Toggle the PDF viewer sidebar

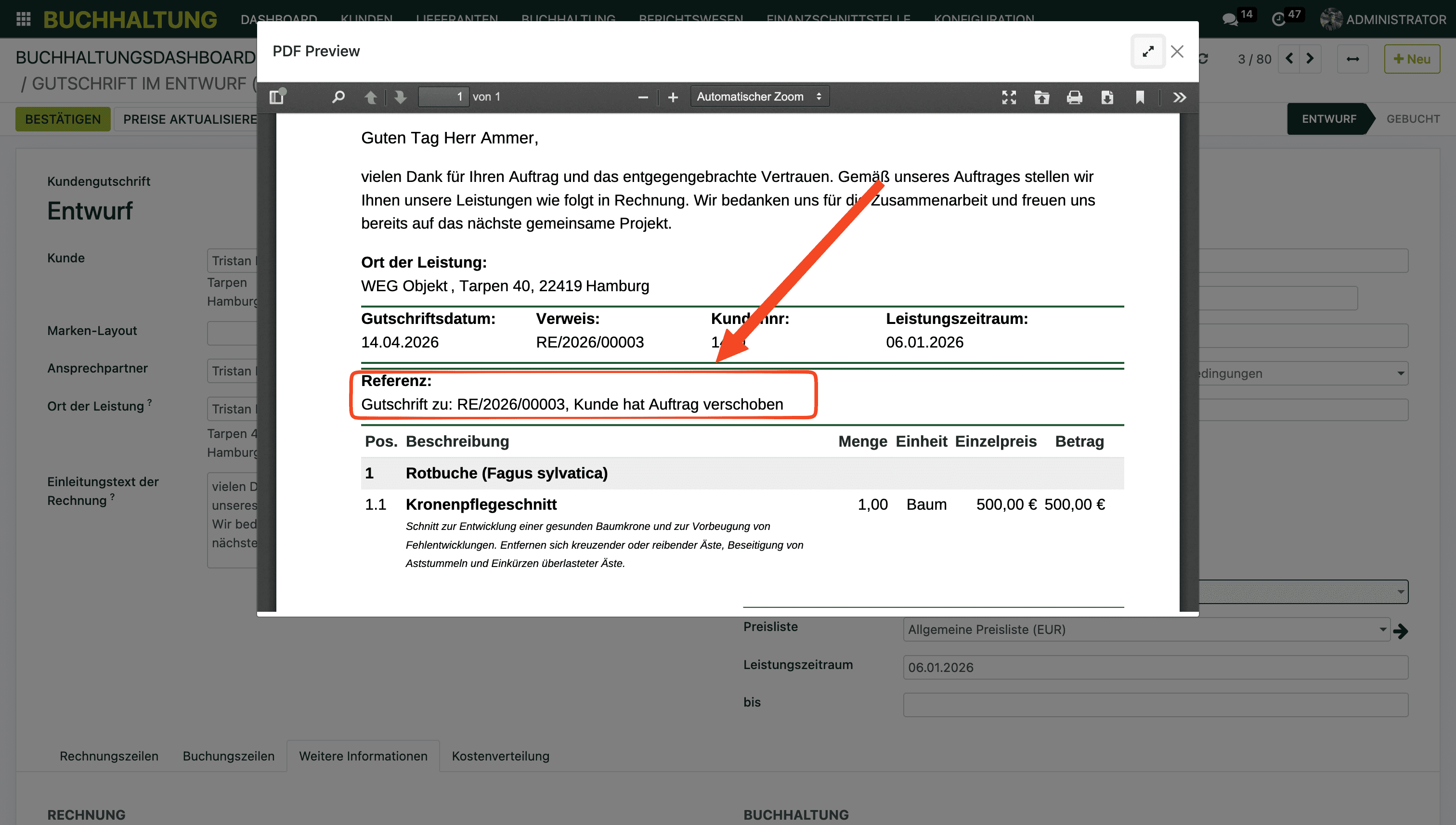coord(277,97)
